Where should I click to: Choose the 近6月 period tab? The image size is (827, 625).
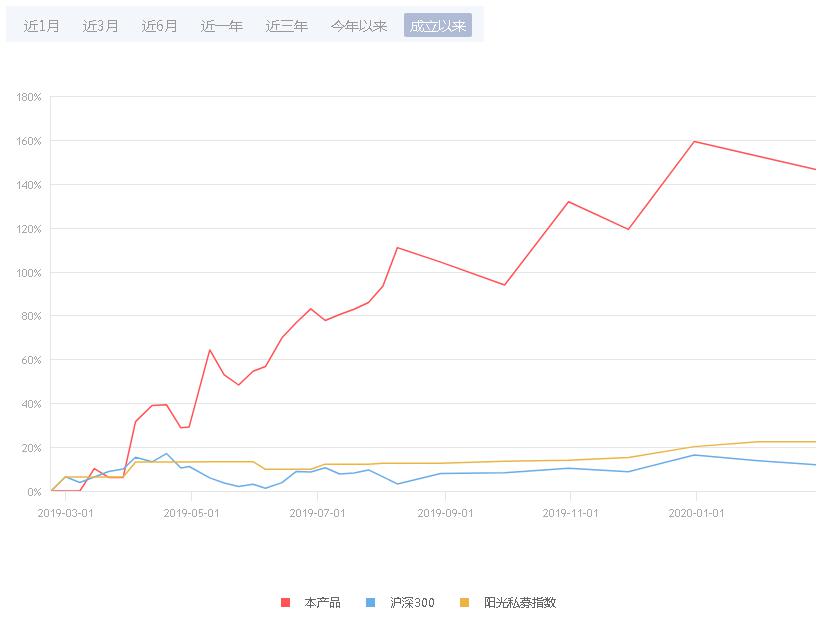[160, 26]
